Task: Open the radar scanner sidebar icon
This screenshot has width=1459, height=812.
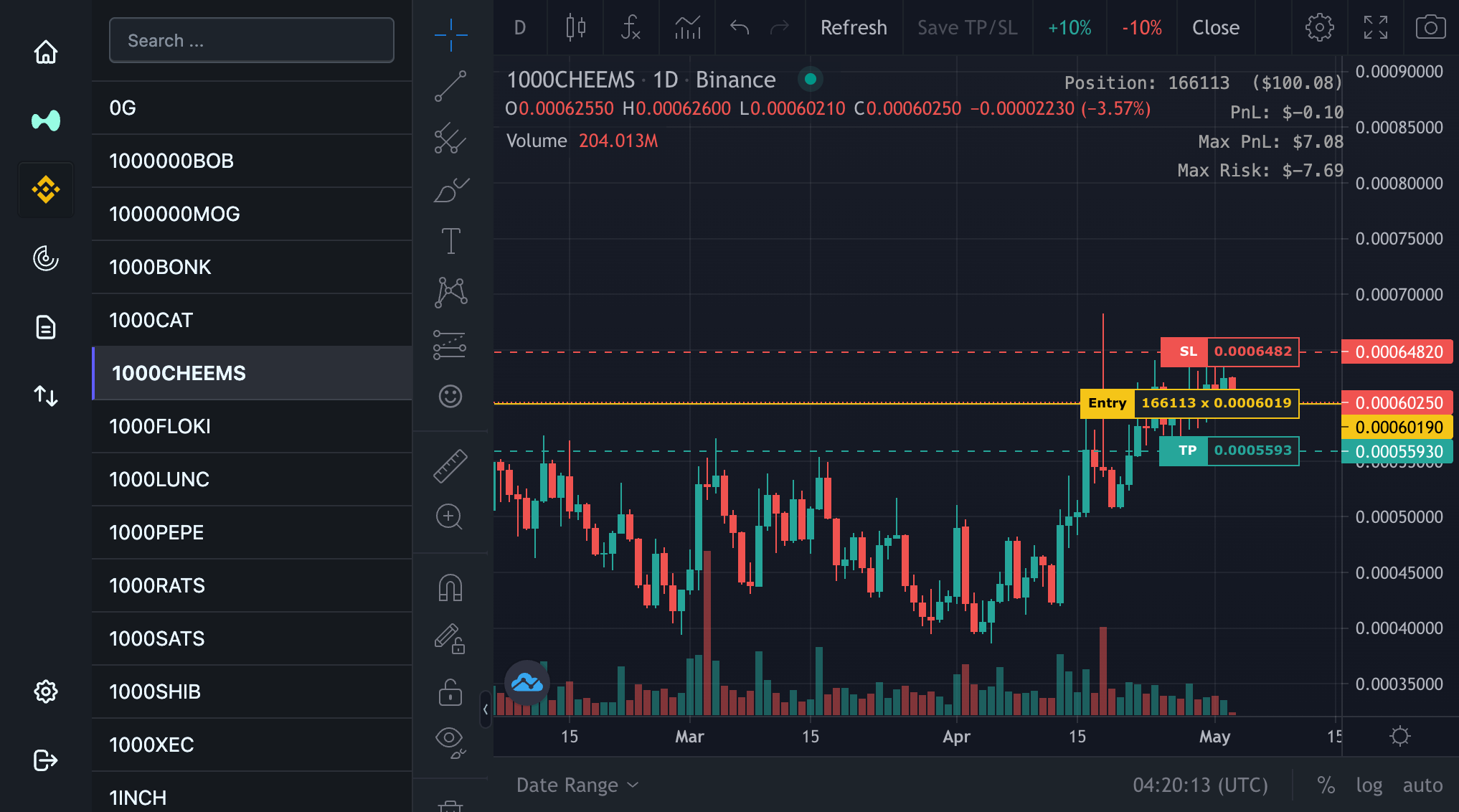Action: point(46,258)
